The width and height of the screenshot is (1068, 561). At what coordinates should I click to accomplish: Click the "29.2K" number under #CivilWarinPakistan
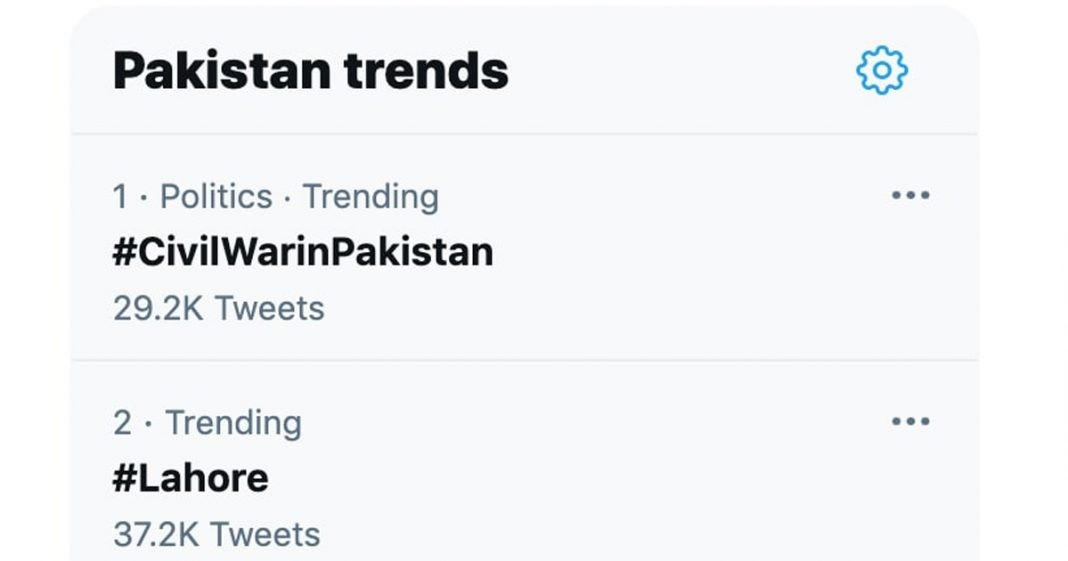pyautogui.click(x=158, y=308)
